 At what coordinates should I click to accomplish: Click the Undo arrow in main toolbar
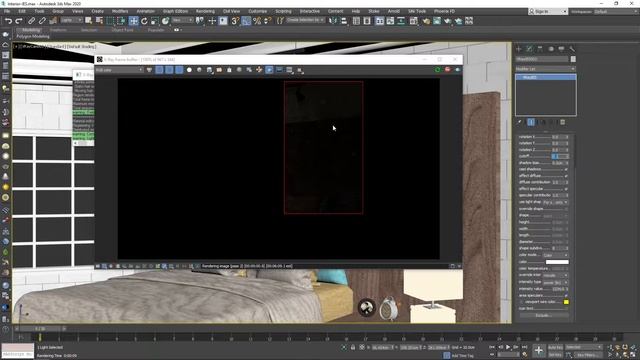click(8, 21)
